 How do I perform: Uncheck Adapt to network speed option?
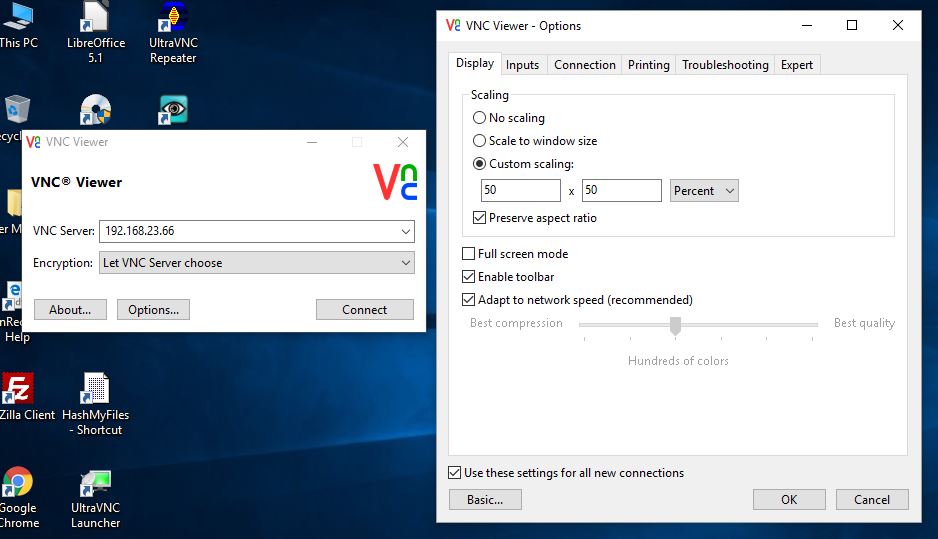468,300
